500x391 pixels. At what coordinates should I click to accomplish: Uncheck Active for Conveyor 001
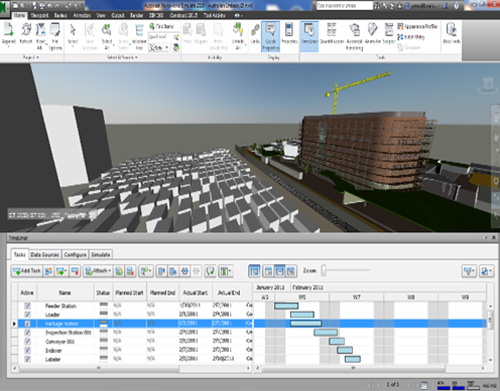(28, 341)
